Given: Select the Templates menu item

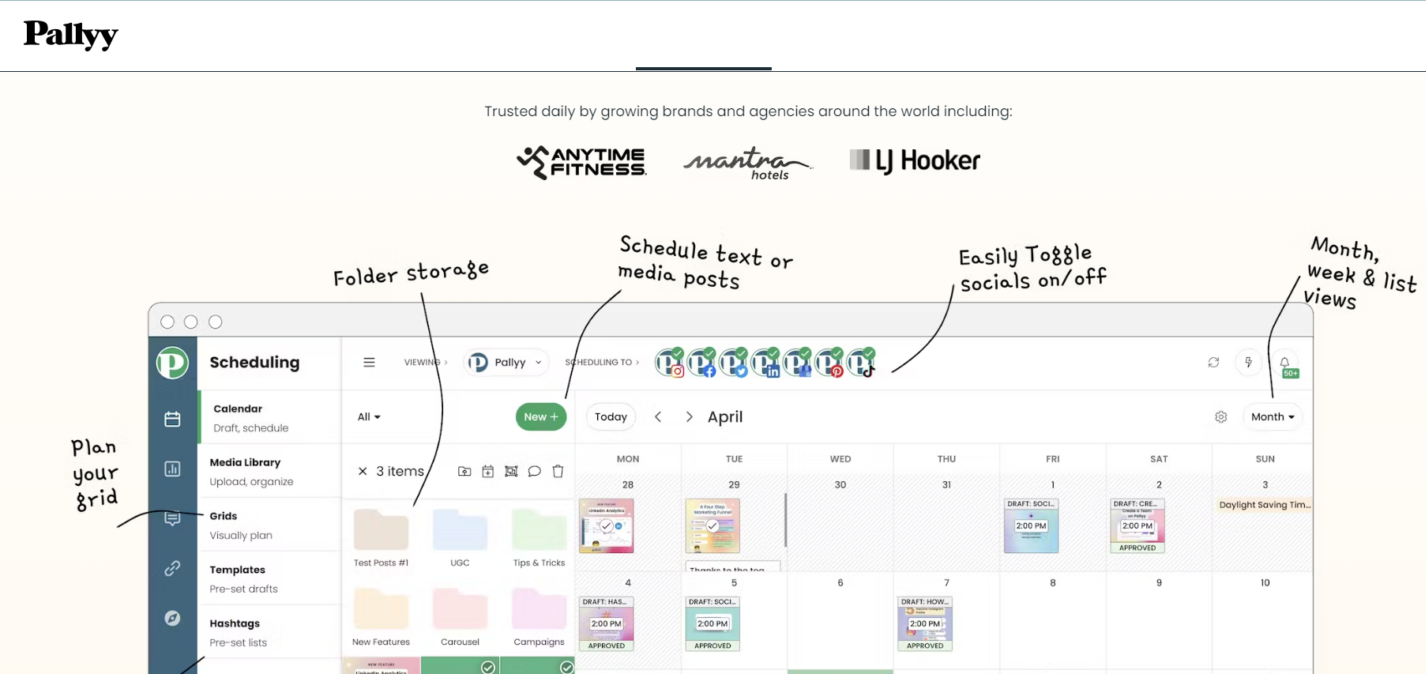Looking at the screenshot, I should coord(270,579).
